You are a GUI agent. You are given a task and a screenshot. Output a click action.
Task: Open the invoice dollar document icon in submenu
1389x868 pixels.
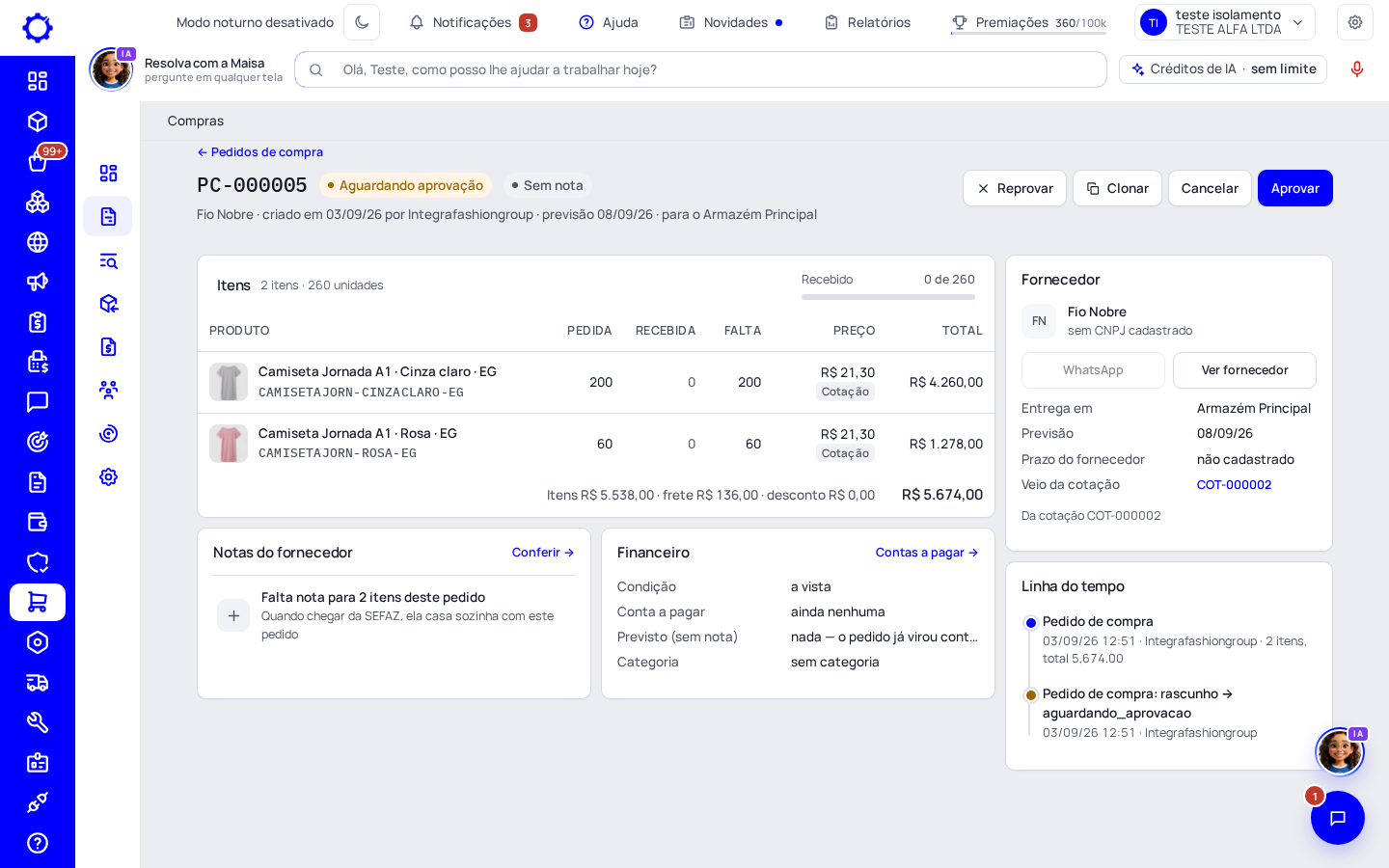click(108, 346)
